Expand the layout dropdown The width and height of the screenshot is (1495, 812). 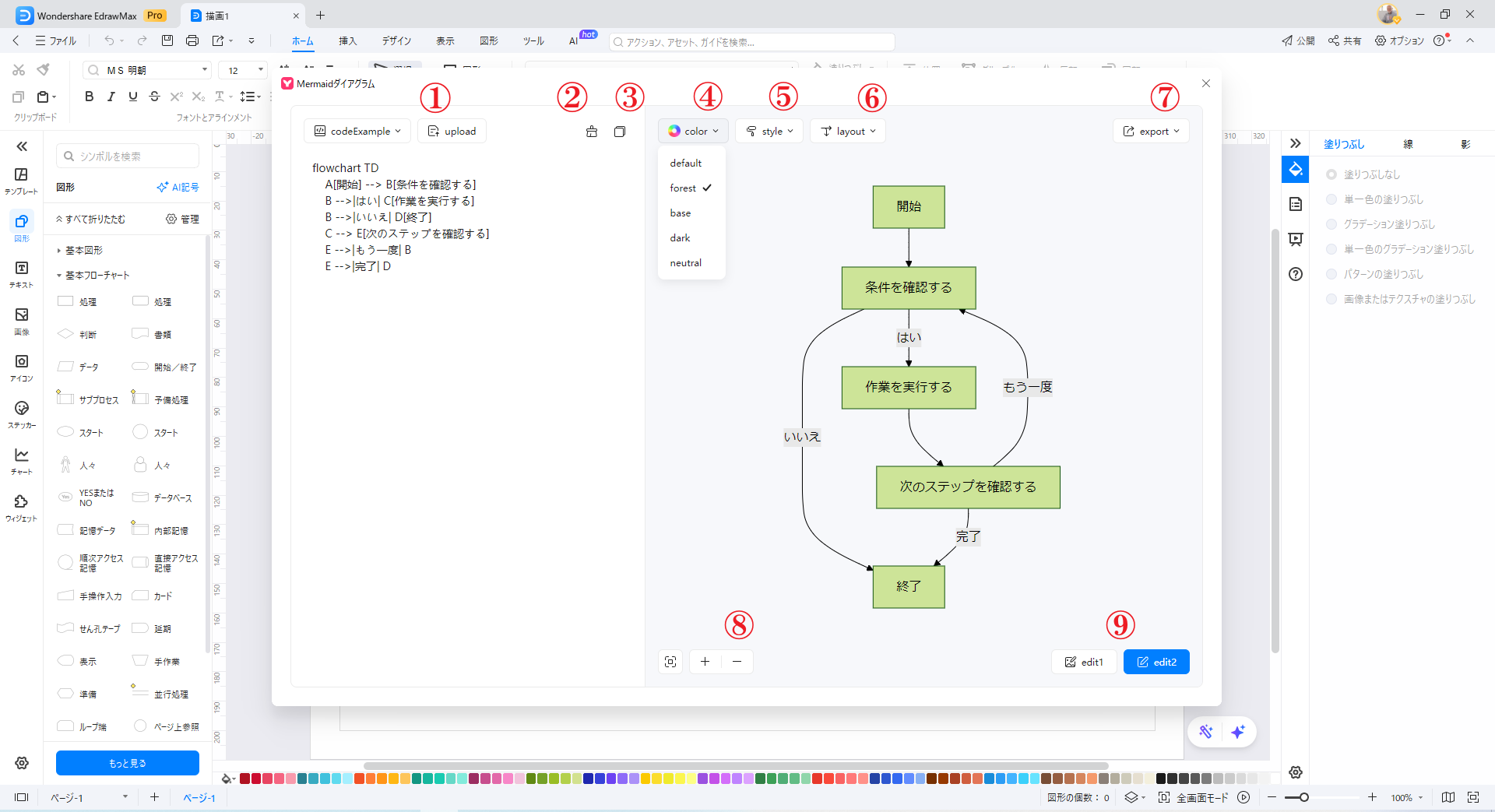(x=848, y=132)
